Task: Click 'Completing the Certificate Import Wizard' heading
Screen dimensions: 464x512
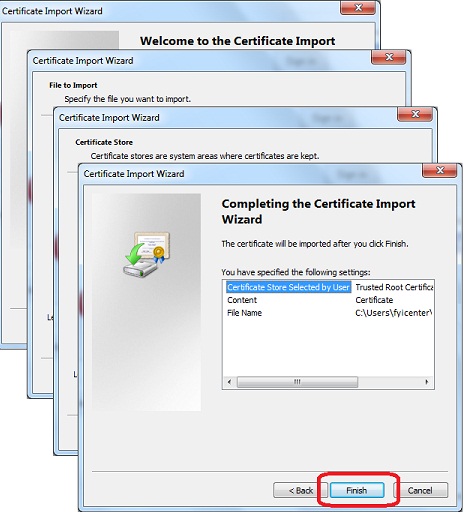Action: tap(318, 211)
